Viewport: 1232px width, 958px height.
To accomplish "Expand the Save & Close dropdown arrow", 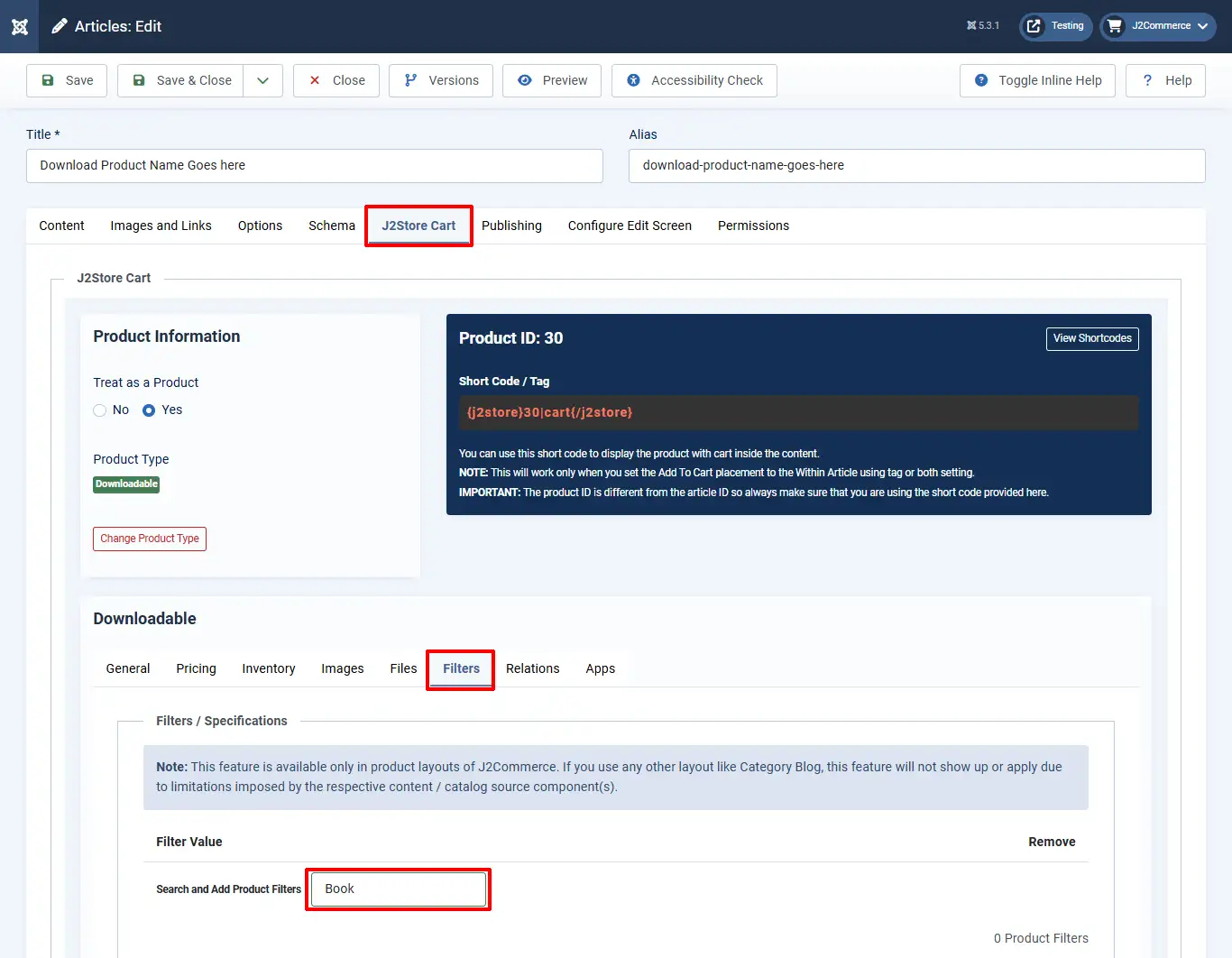I will (x=262, y=80).
